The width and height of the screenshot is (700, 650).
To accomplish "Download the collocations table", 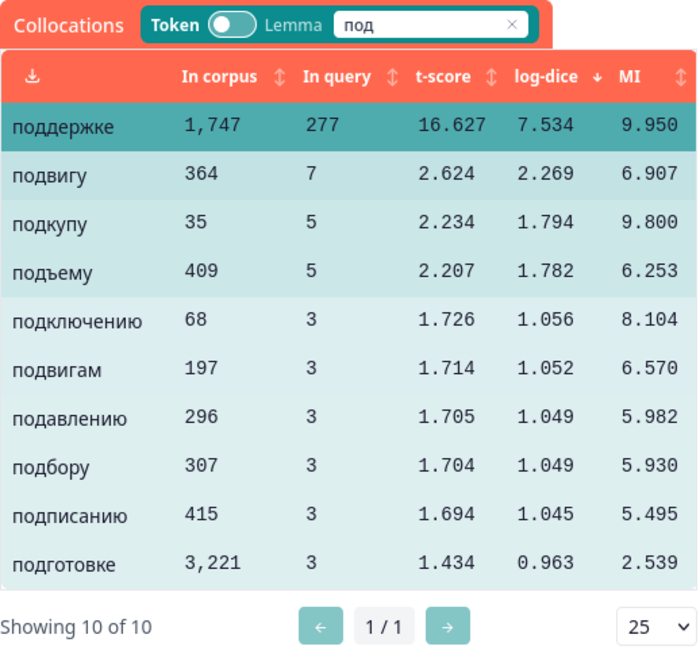I will click(x=32, y=76).
